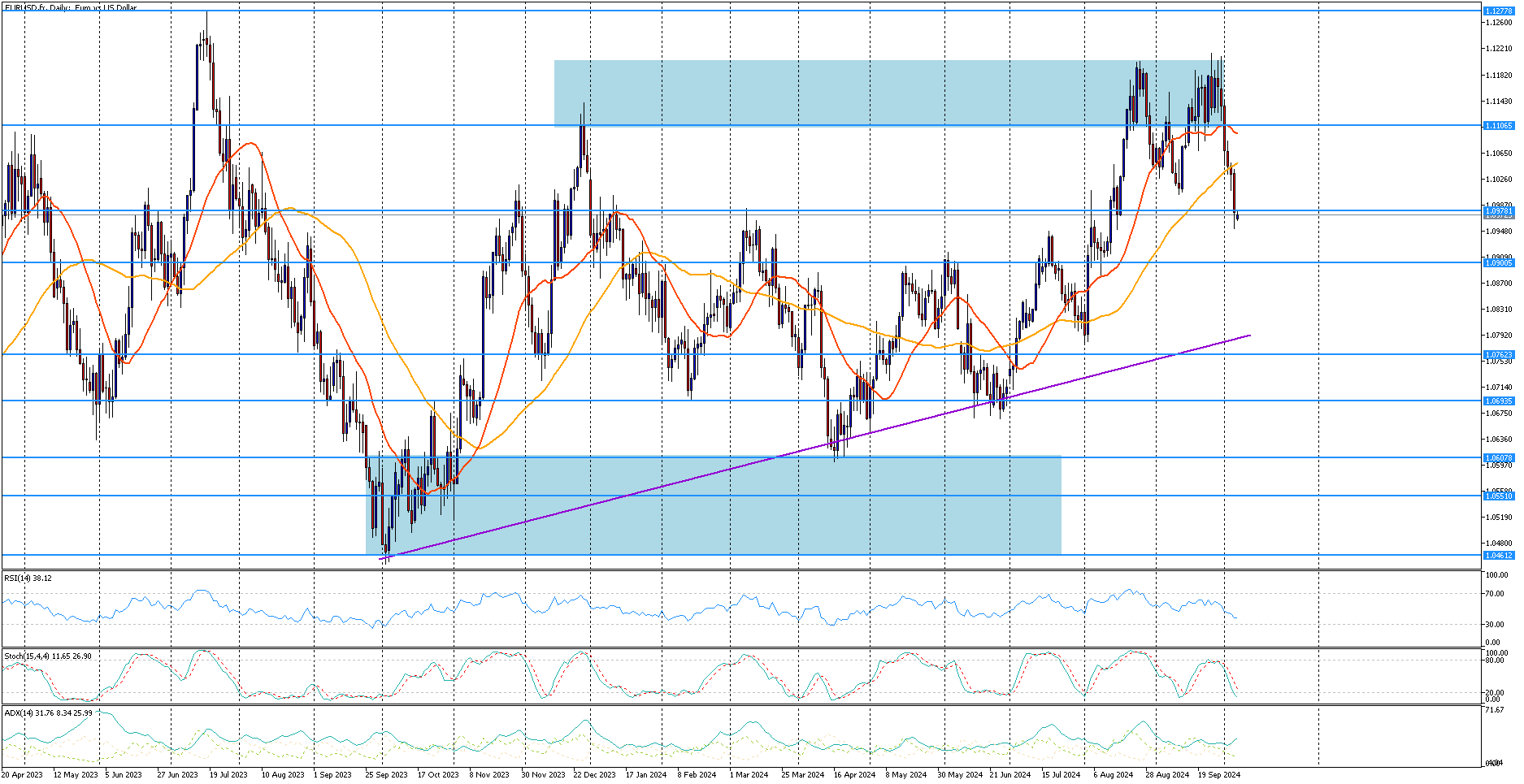Viewport: 1524px width, 784px height.
Task: Click the 16 Apr 2024 date label
Action: 854,774
